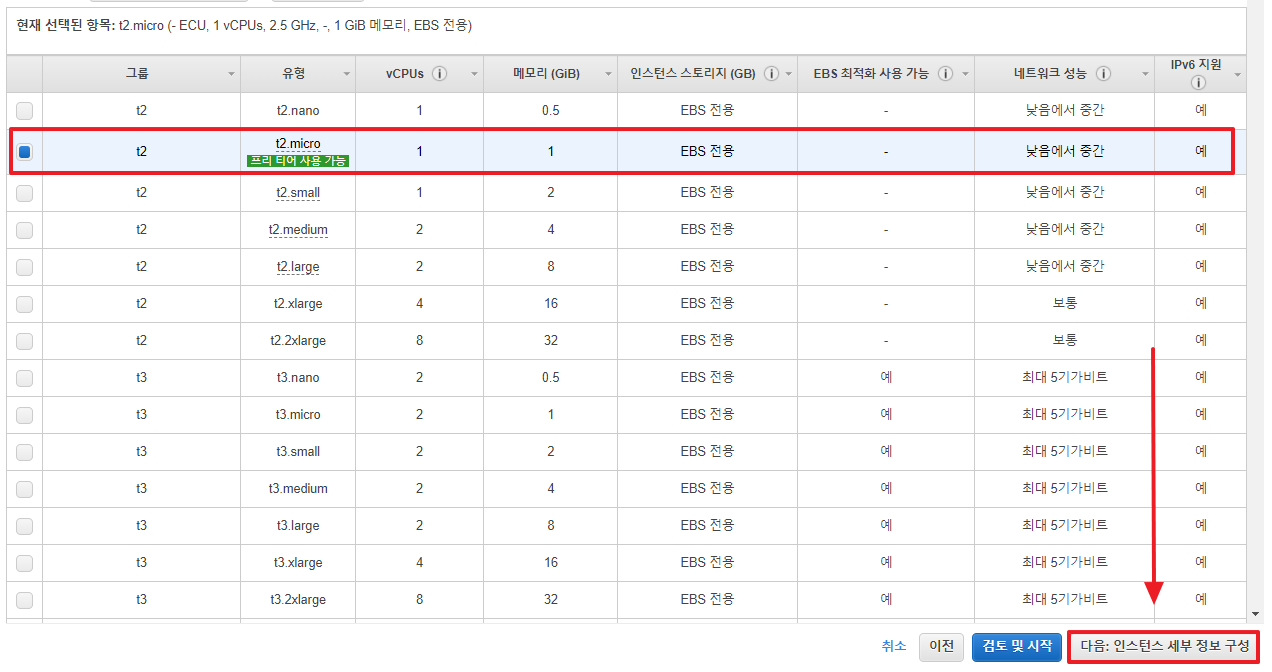Viewport: 1272px width, 672px height.
Task: Click the 취소 link
Action: pyautogui.click(x=894, y=646)
